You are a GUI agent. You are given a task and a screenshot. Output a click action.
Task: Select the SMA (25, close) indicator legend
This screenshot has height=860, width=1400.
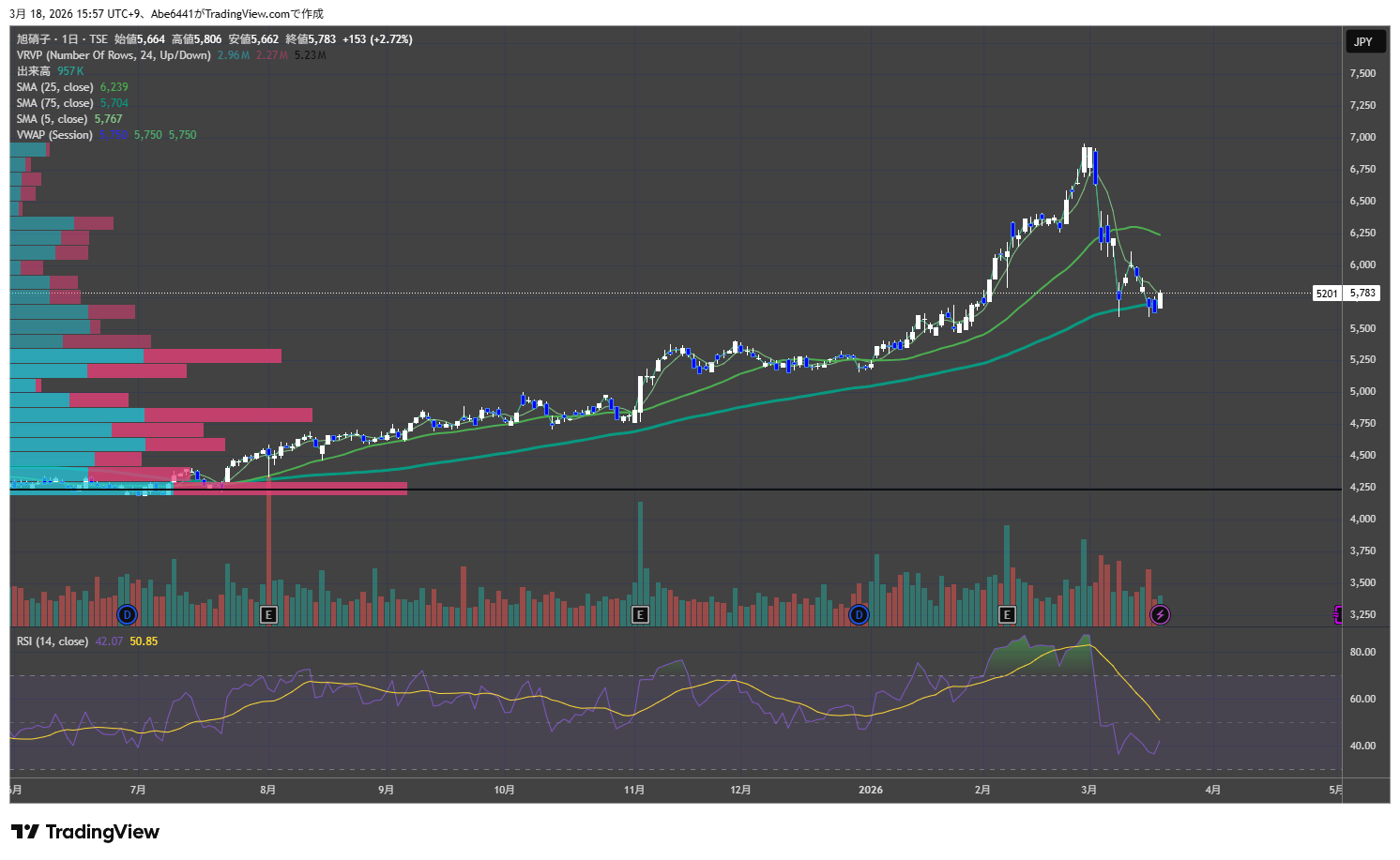[x=54, y=87]
